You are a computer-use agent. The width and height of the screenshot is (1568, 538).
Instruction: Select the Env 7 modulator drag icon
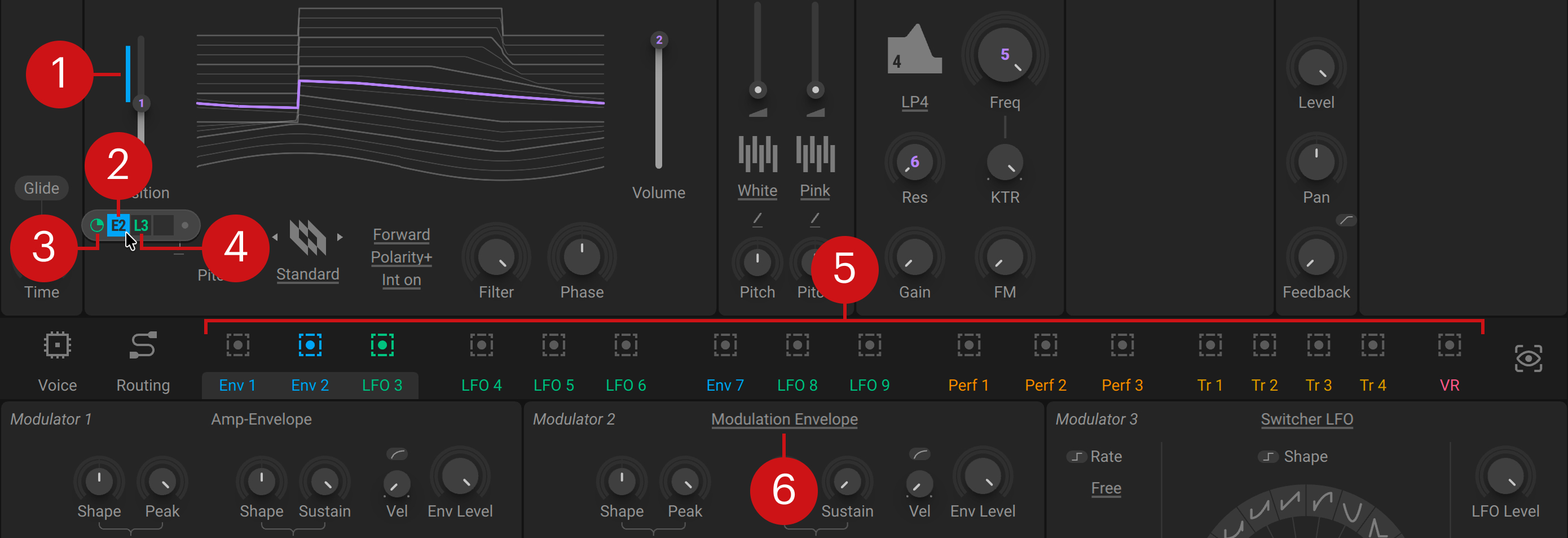(x=725, y=345)
